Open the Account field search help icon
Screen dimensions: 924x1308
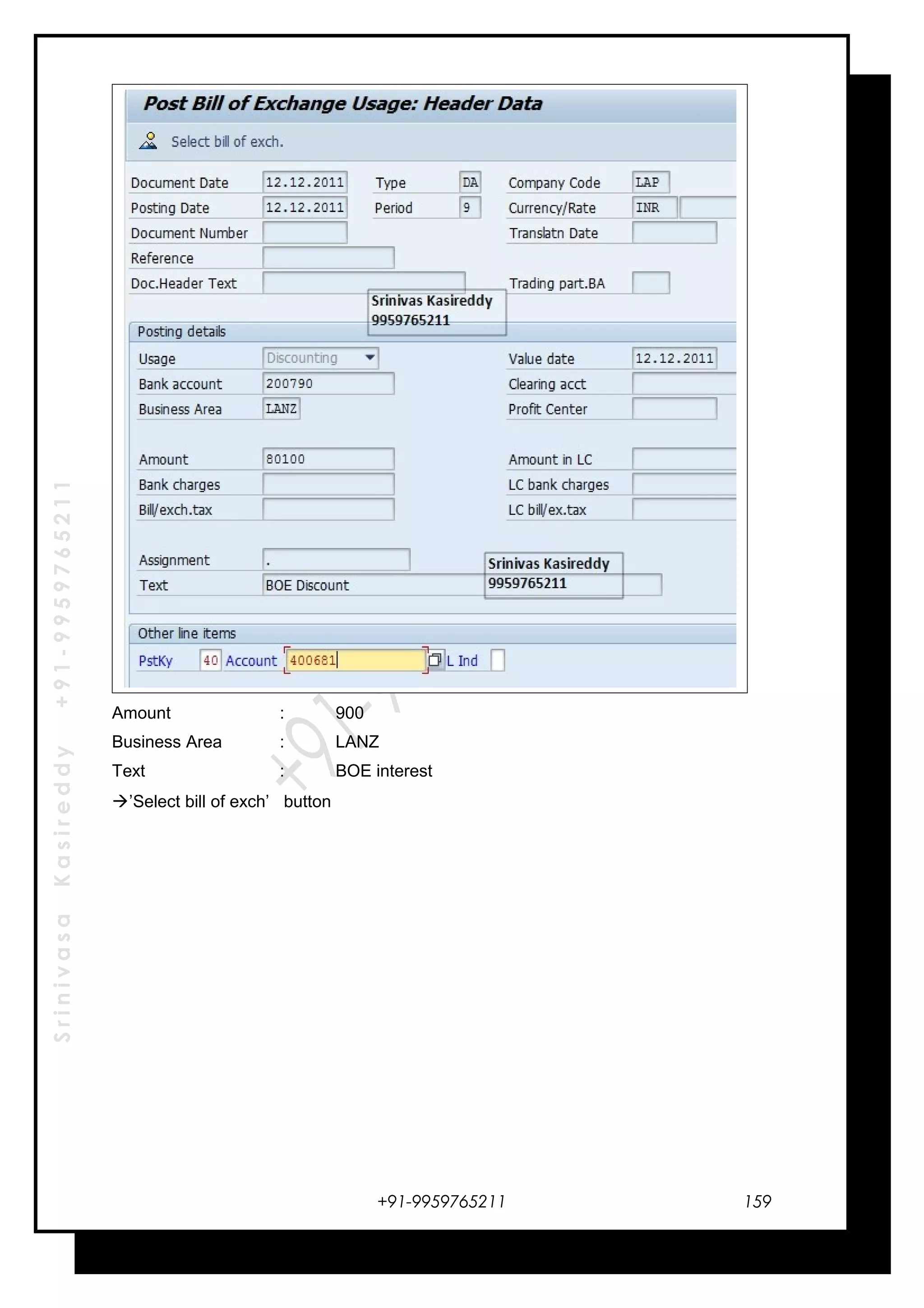coord(435,660)
